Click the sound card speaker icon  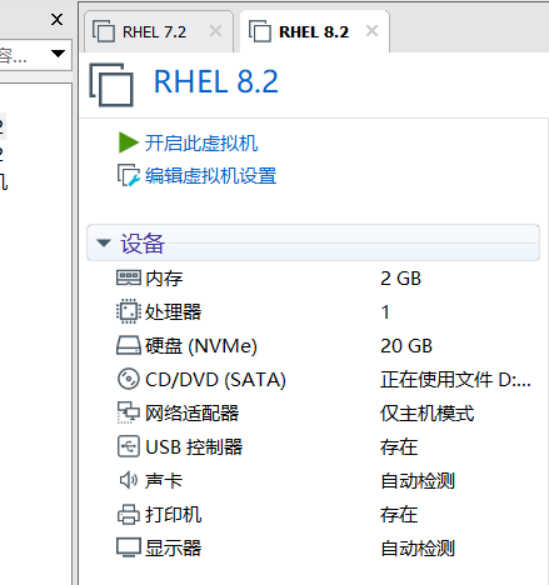tap(128, 480)
